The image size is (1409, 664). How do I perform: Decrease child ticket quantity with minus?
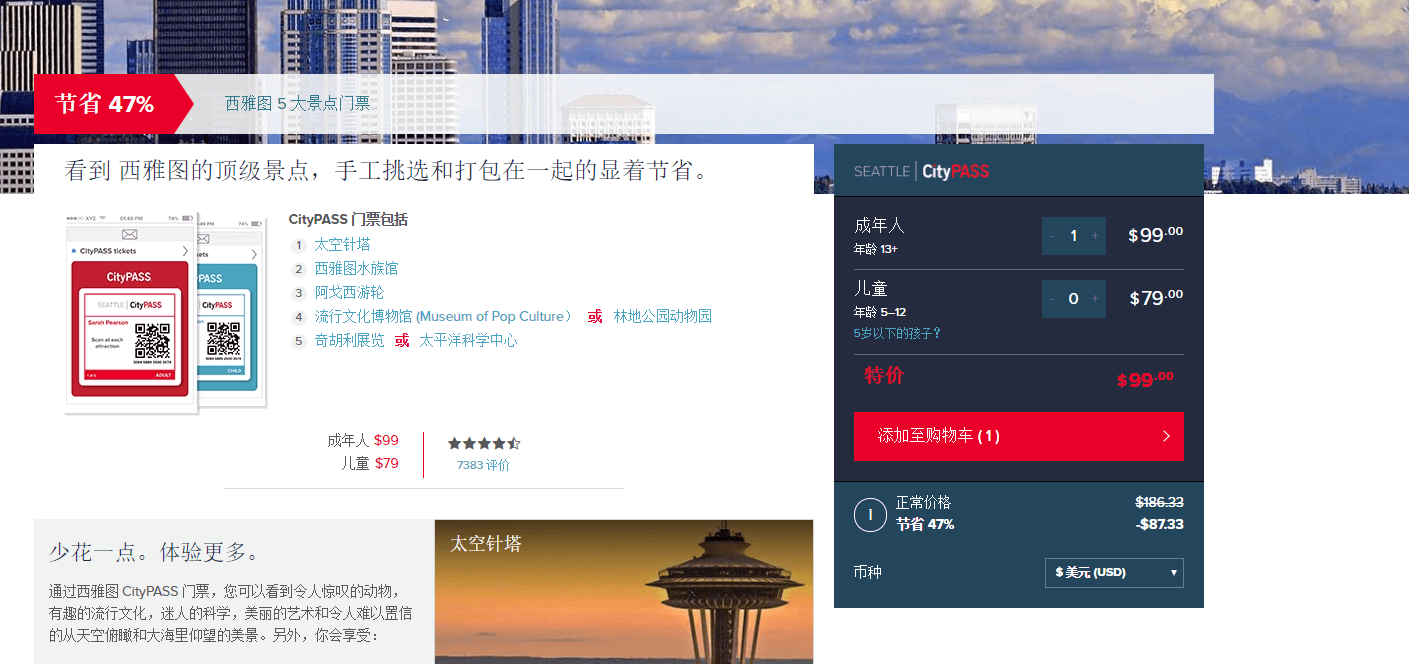(1052, 298)
